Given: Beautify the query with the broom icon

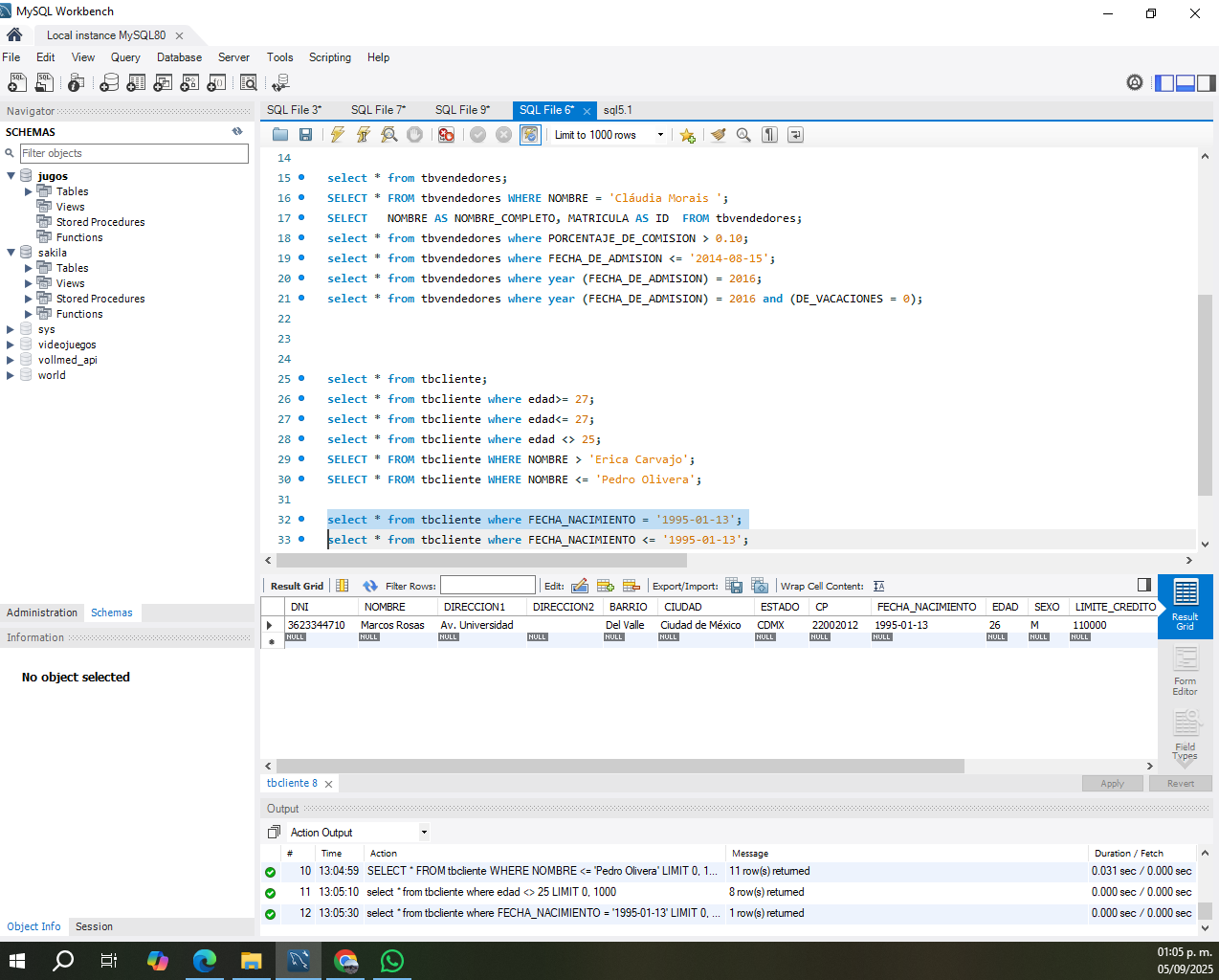Looking at the screenshot, I should [718, 135].
